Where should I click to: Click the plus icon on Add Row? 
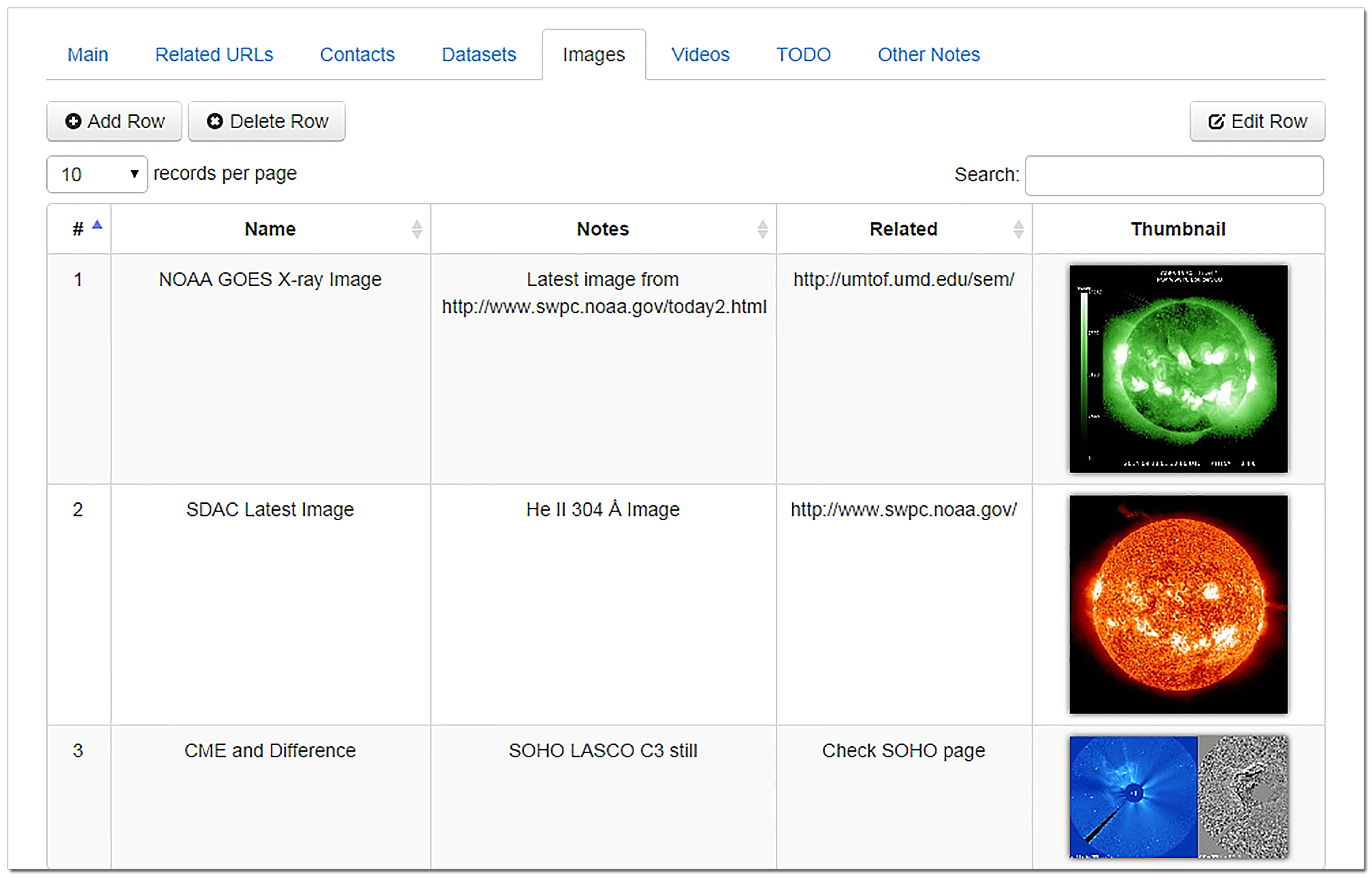[x=73, y=121]
